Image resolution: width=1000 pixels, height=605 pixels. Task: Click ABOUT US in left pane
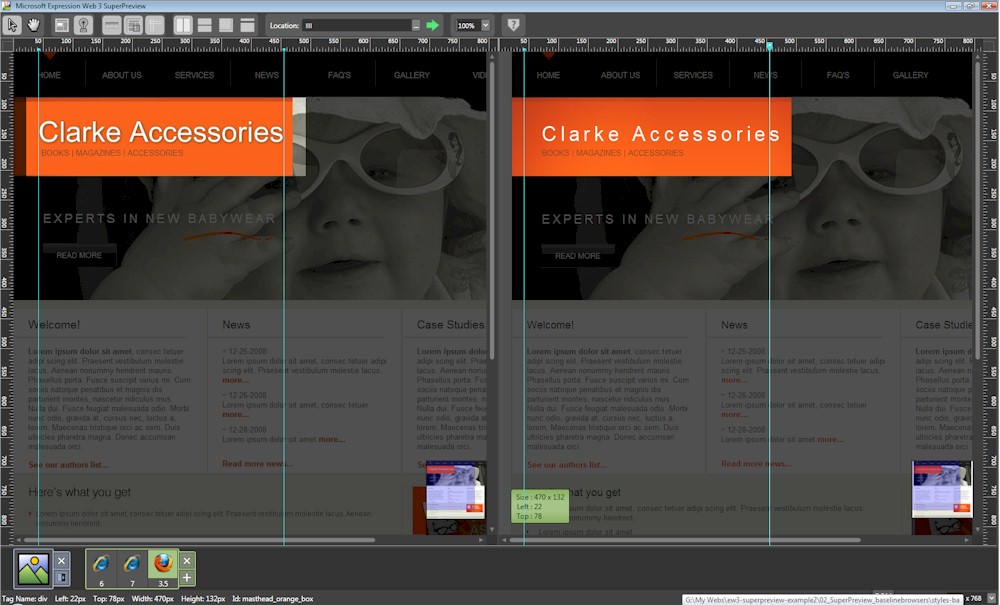tap(122, 75)
